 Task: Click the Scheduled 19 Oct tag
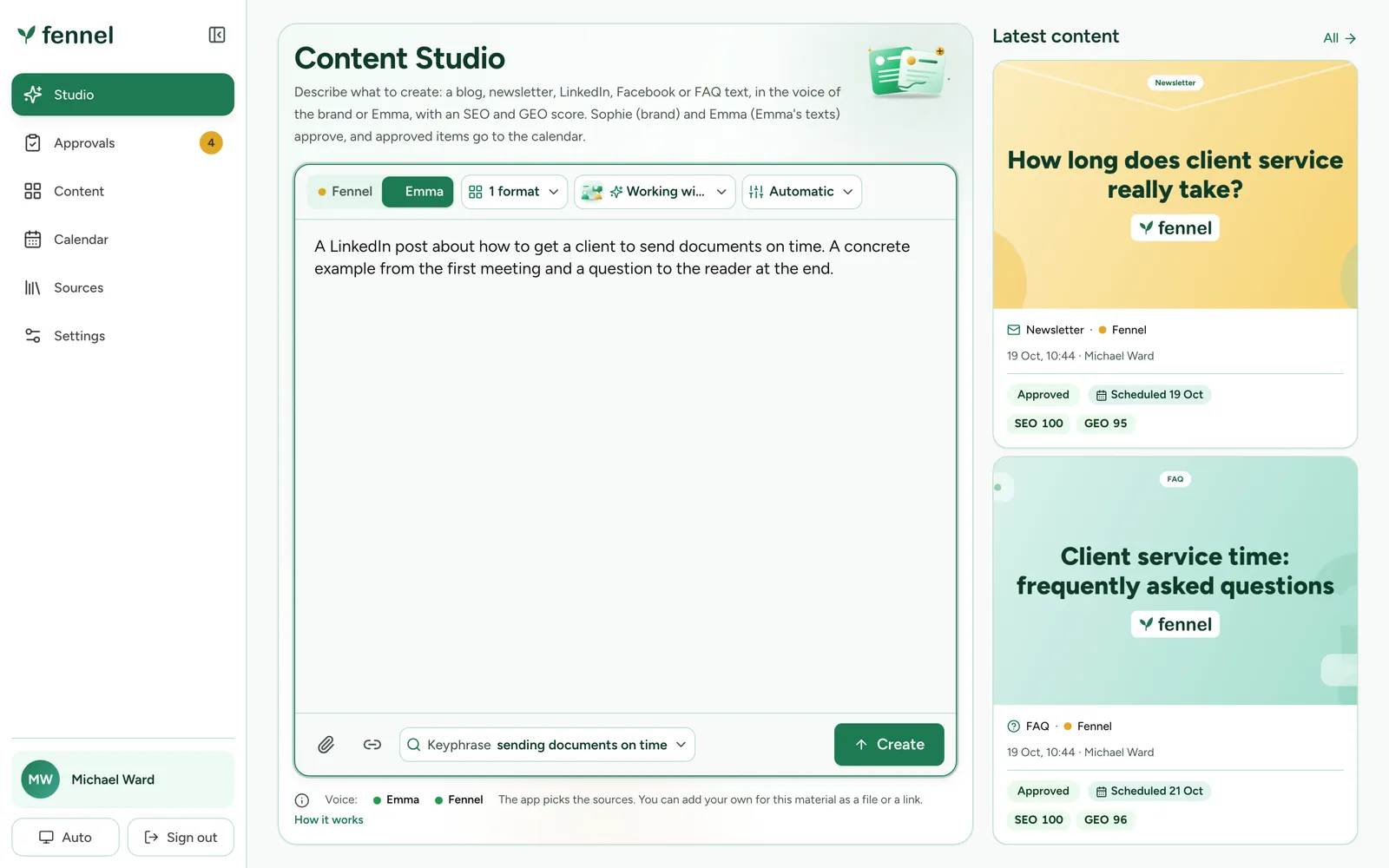[1149, 395]
